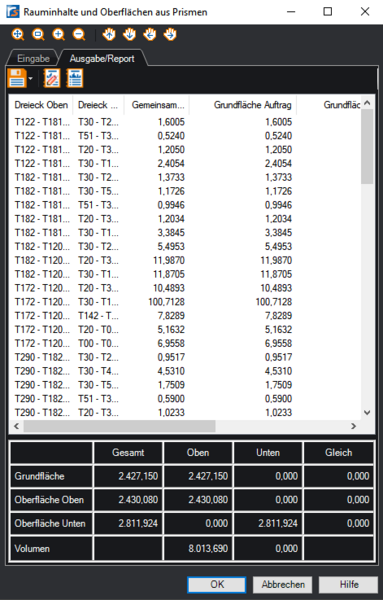Click the zoom out minus magnifier
Screen dimensions: 383x600
[79, 35]
